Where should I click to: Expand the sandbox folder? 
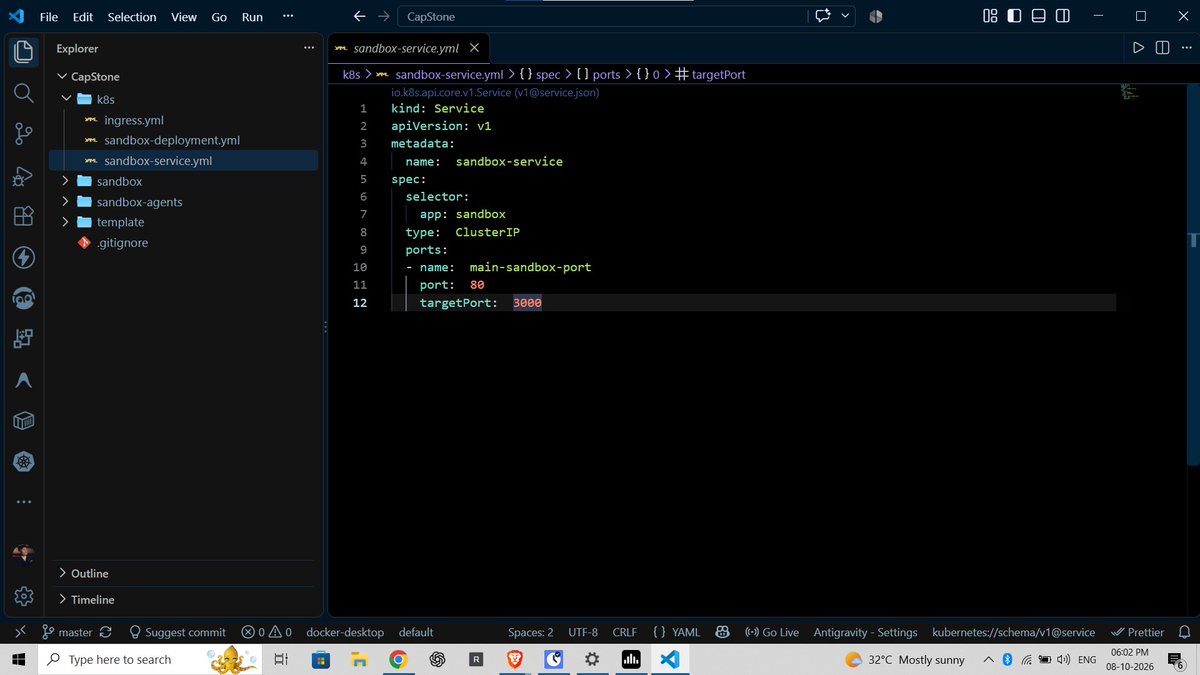click(183, 181)
